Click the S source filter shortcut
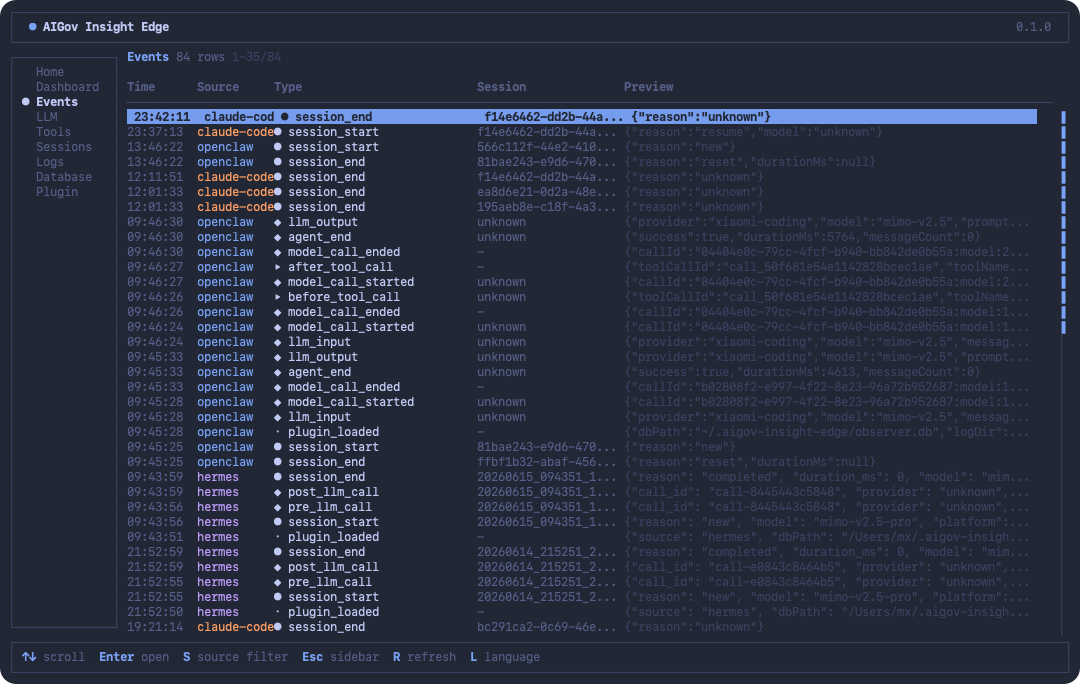 coord(236,657)
